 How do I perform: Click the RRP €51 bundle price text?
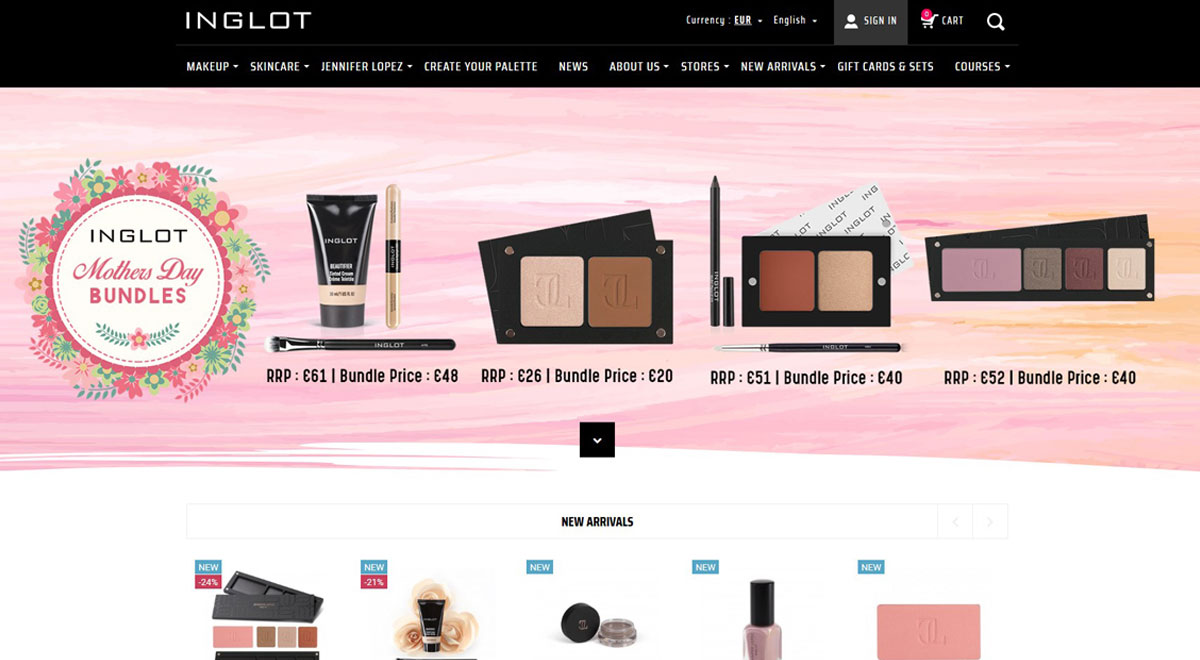coord(806,378)
